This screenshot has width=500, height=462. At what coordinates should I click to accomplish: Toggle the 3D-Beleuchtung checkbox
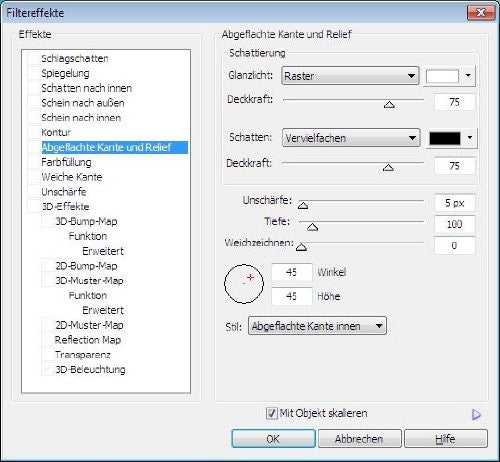coord(48,369)
